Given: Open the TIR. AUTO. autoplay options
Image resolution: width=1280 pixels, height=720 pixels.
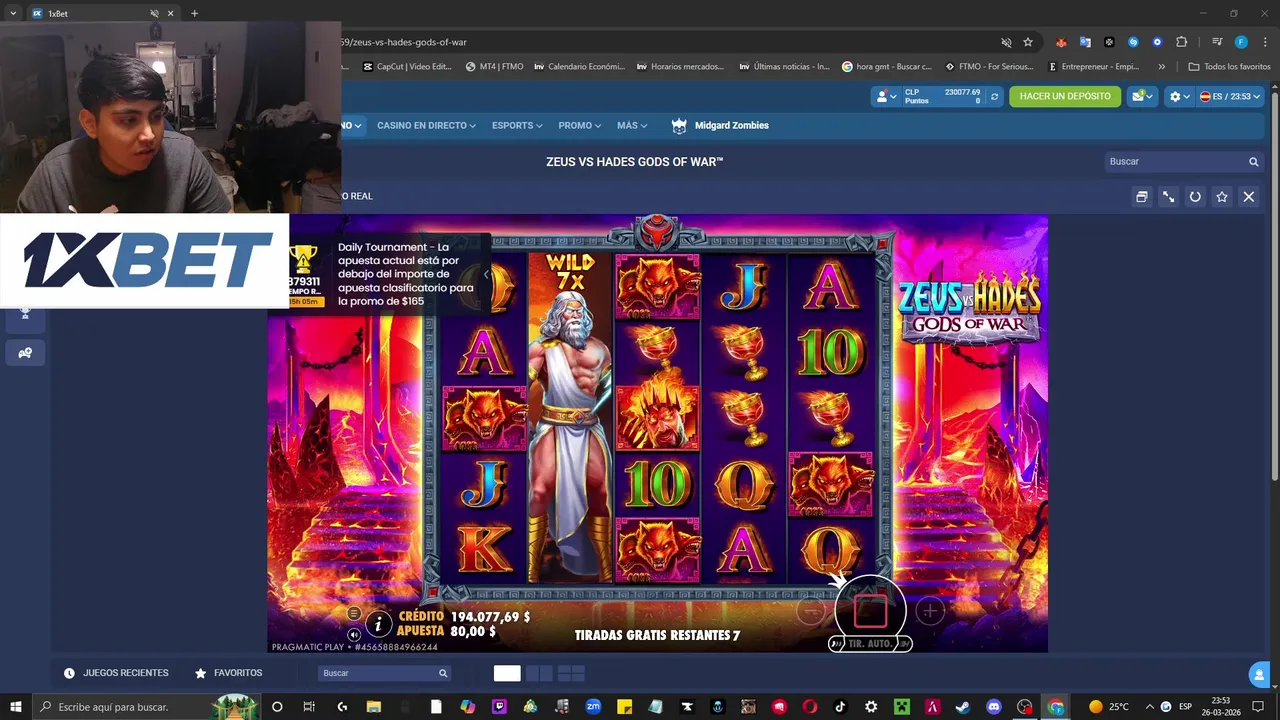Looking at the screenshot, I should (870, 644).
